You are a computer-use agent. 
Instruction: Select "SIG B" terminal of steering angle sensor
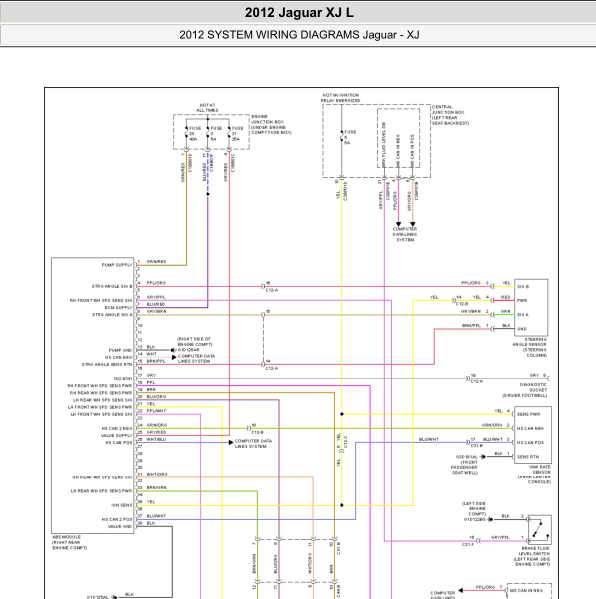(x=523, y=287)
